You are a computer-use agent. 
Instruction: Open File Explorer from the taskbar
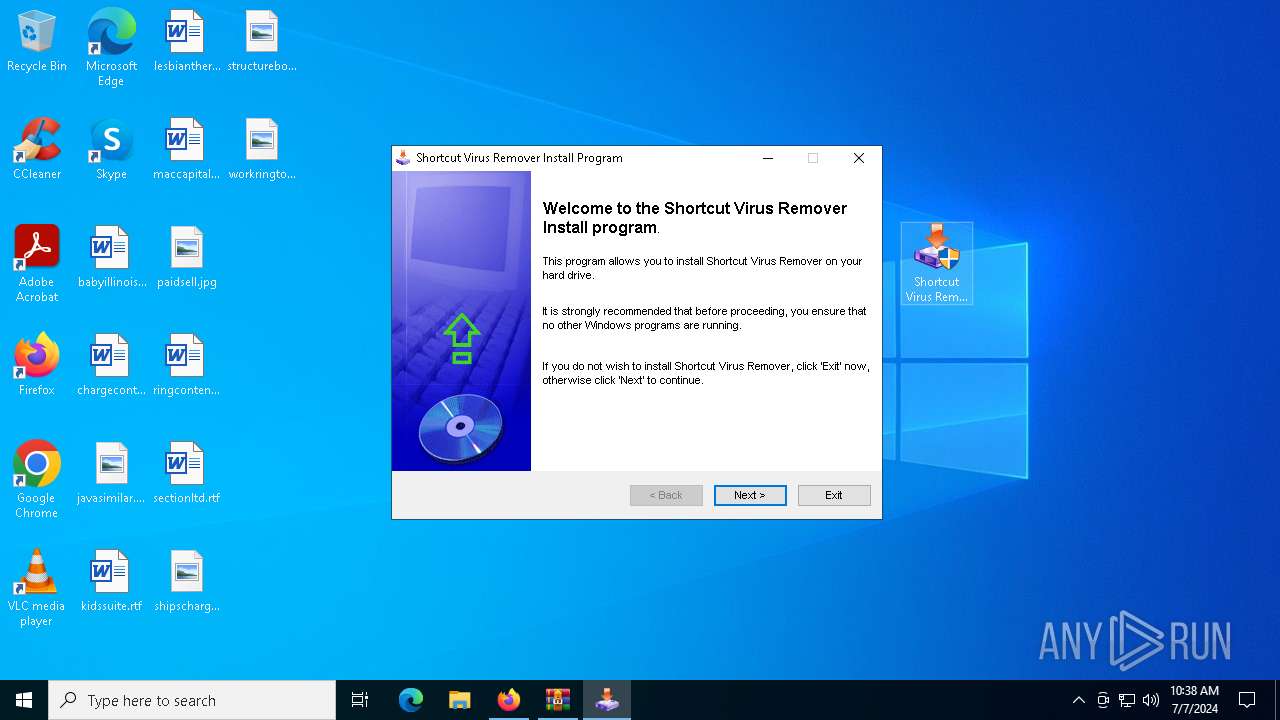coord(460,700)
